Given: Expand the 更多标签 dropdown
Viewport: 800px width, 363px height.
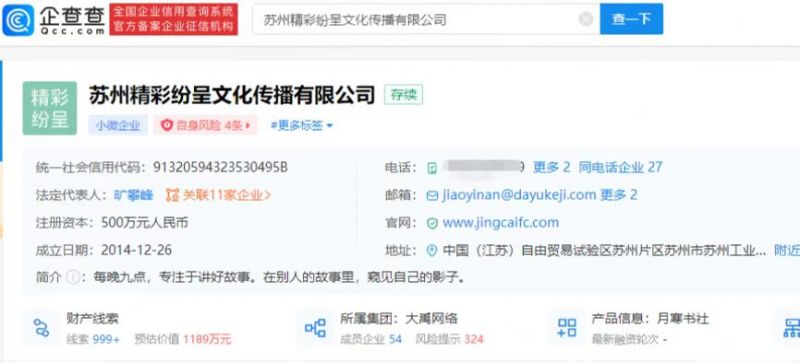Looking at the screenshot, I should tap(301, 125).
